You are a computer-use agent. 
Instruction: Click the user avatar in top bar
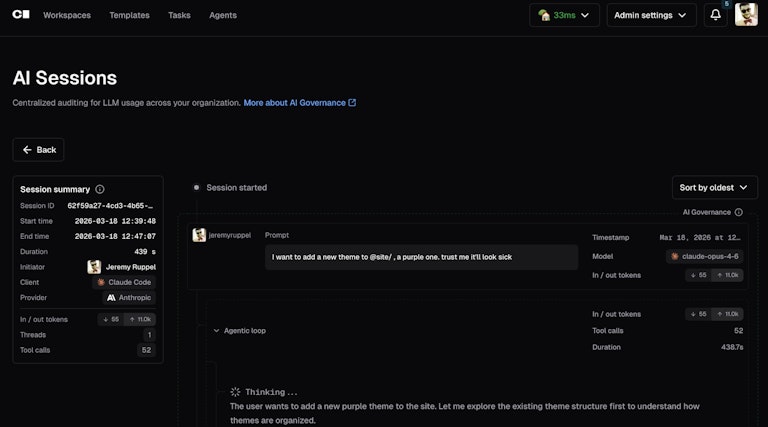pyautogui.click(x=746, y=14)
